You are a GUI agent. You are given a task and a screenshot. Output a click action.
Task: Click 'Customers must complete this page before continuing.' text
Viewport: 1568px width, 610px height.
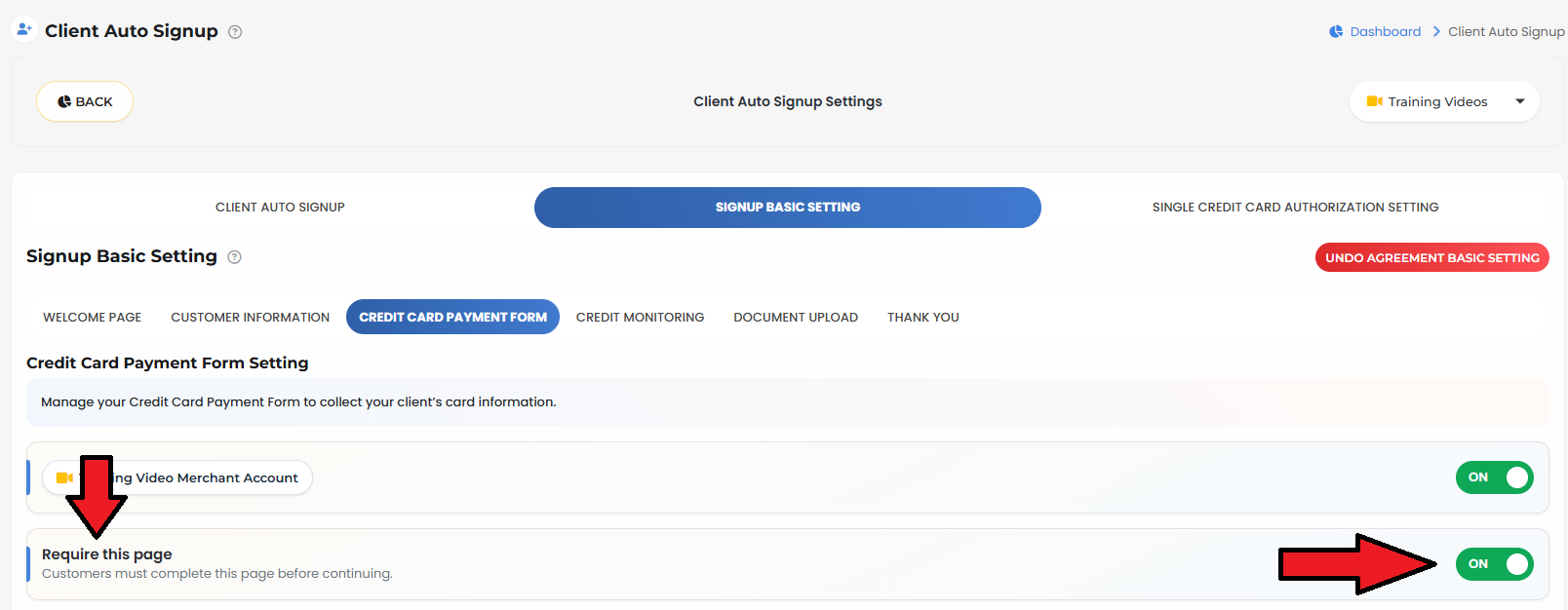click(217, 574)
